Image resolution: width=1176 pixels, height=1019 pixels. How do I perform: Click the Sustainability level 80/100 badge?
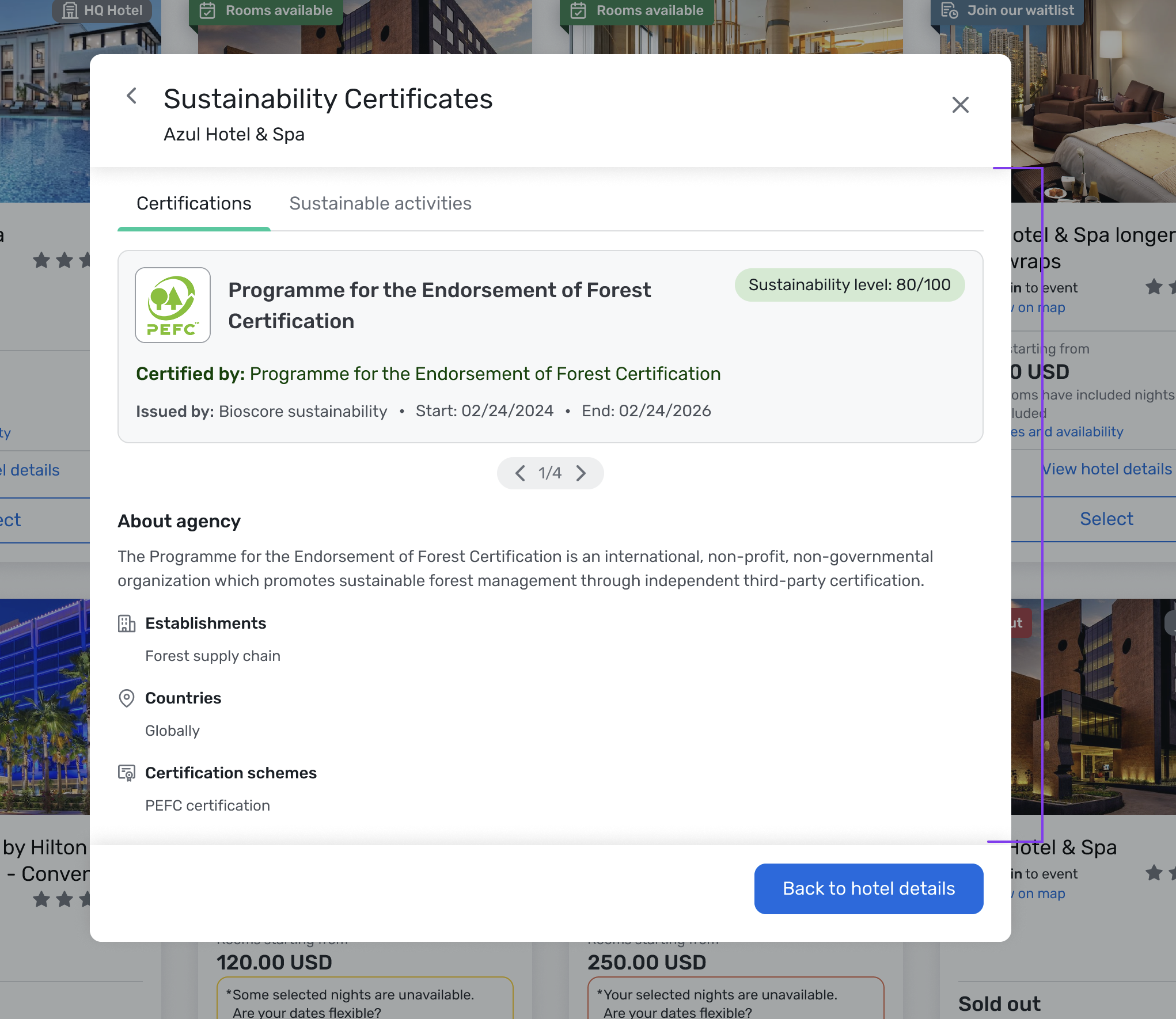point(849,285)
